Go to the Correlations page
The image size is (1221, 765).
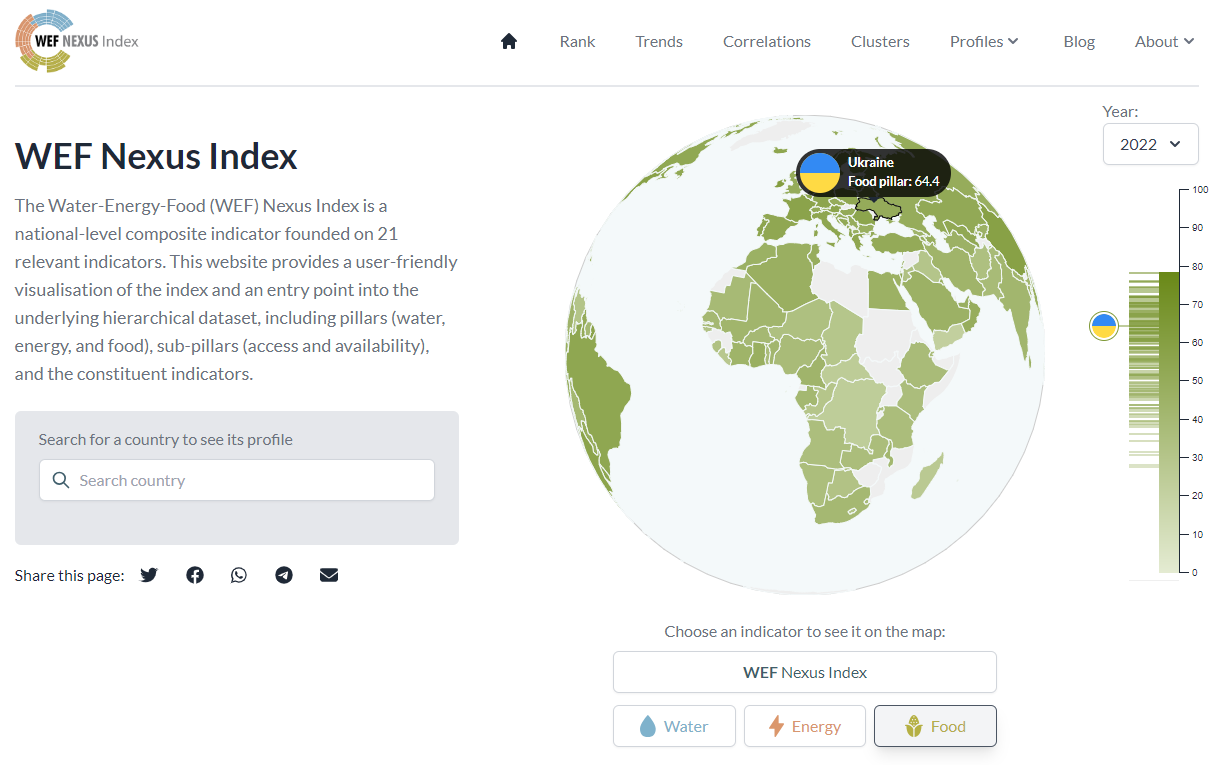pos(767,41)
